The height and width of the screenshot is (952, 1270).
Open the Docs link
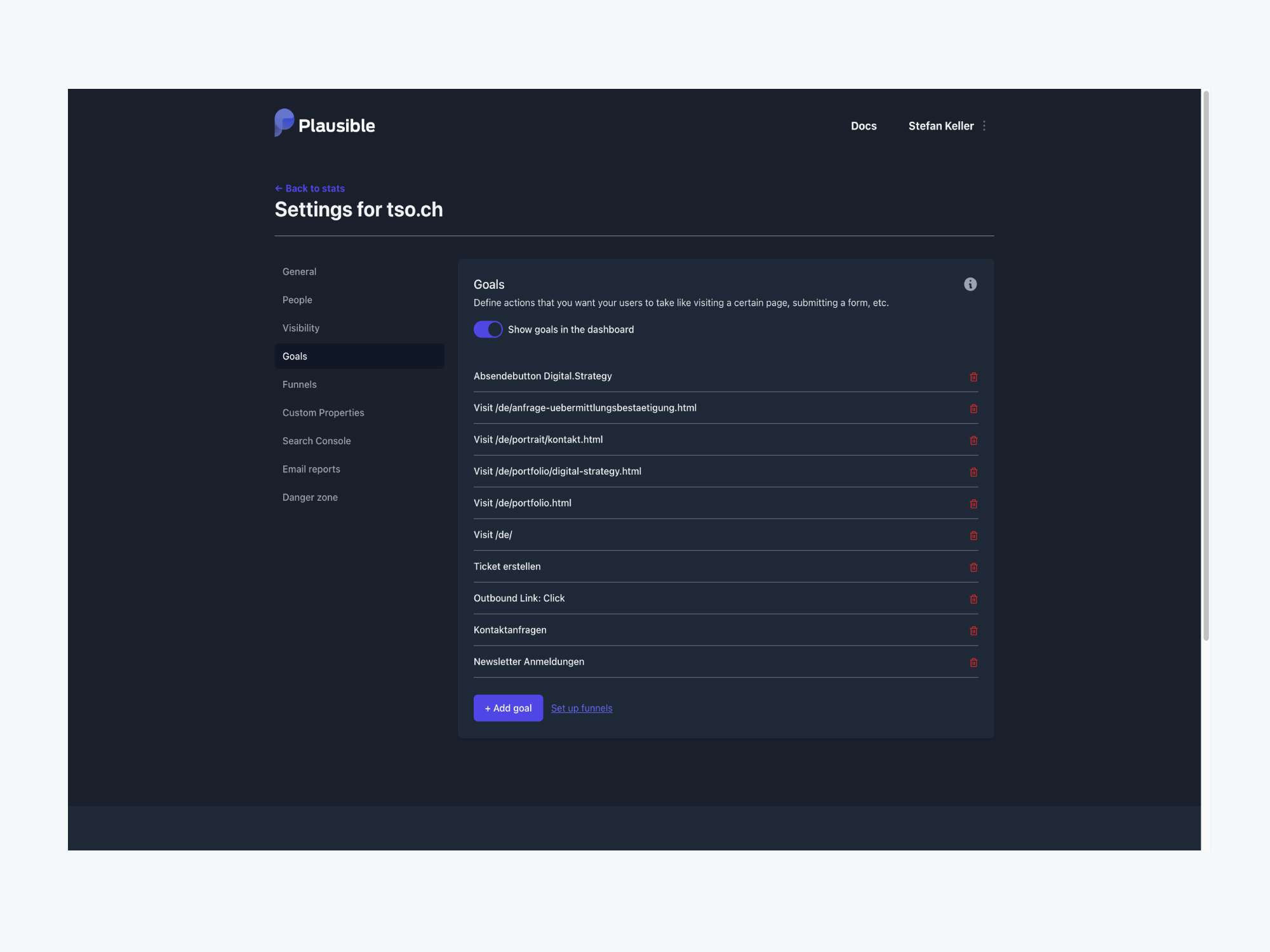tap(864, 126)
